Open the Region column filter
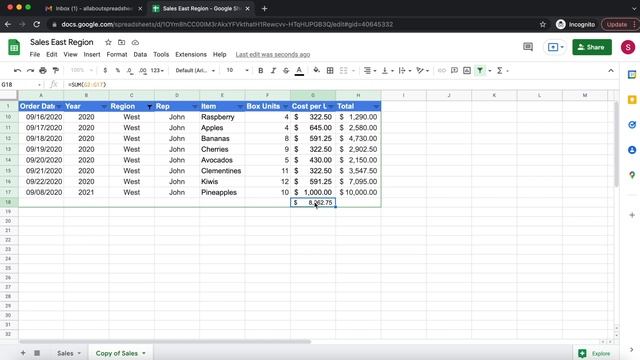 pyautogui.click(x=149, y=107)
